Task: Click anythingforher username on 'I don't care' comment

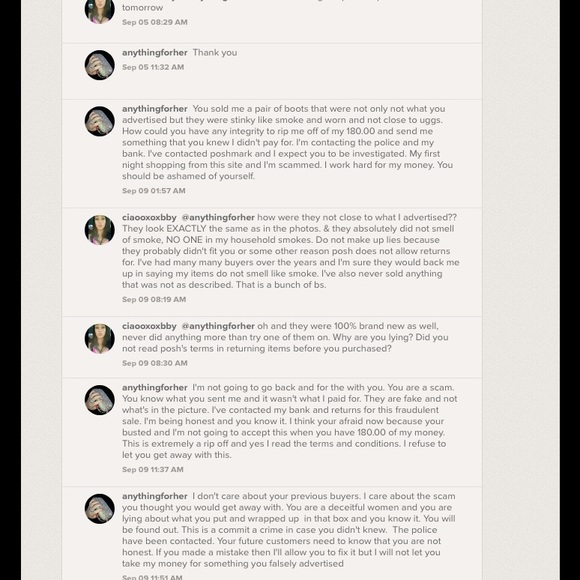Action: (155, 496)
